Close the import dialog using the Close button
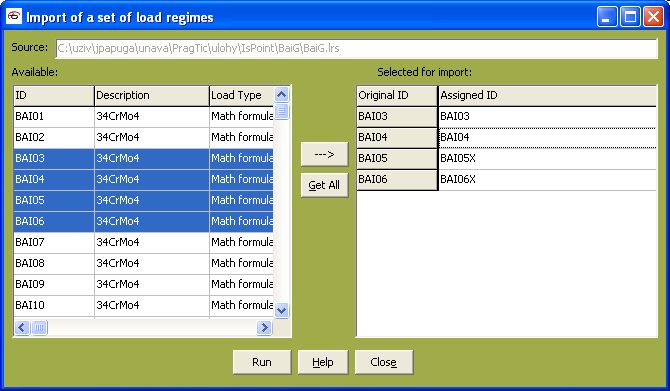 click(384, 362)
